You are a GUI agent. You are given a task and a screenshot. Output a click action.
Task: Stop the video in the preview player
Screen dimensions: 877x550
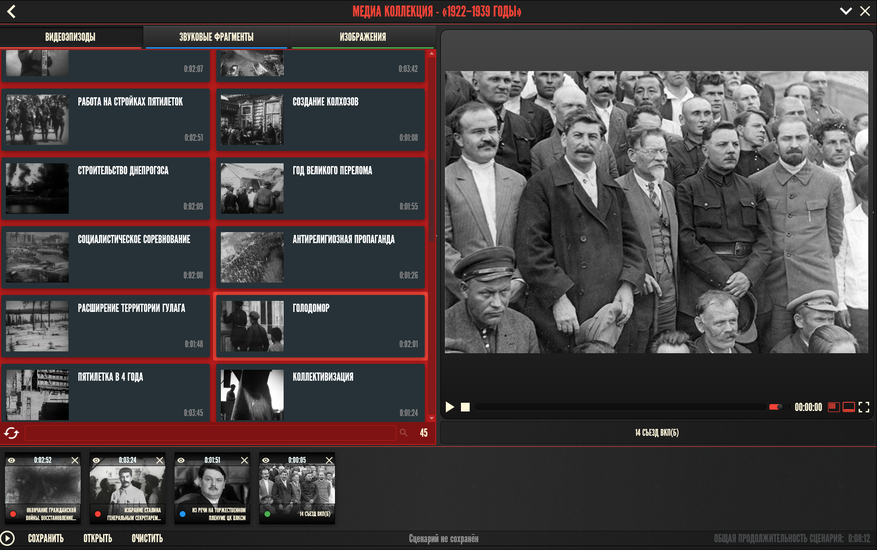(x=465, y=407)
